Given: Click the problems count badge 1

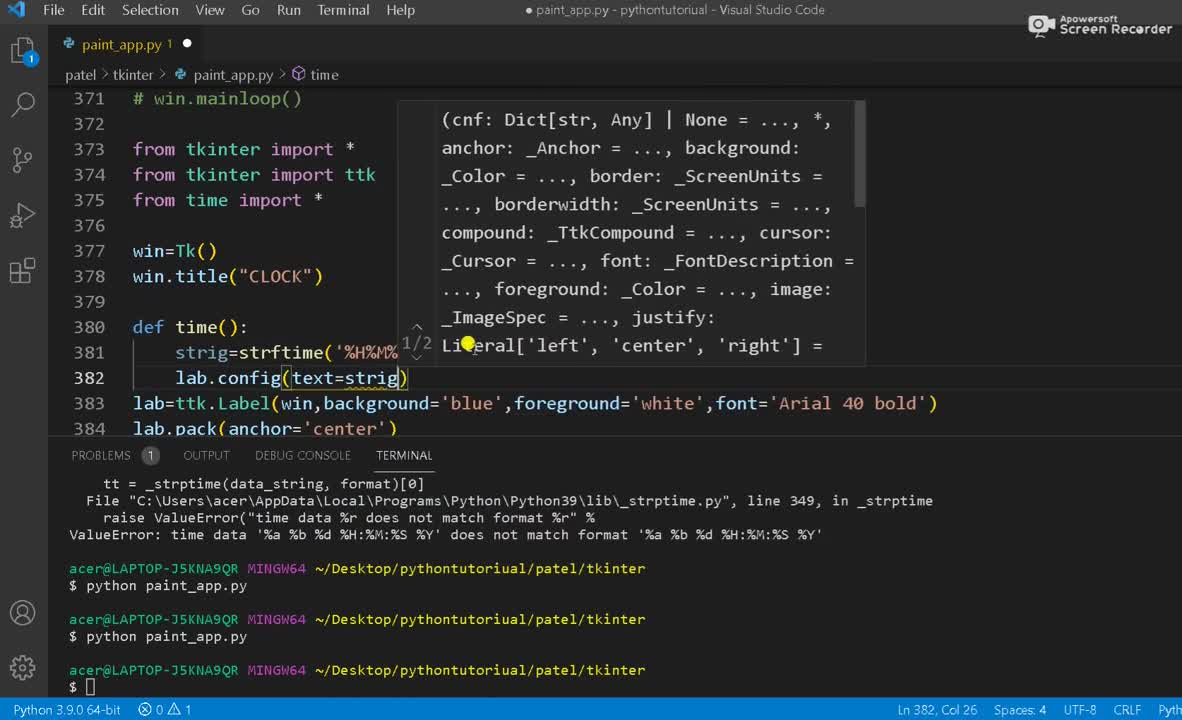Looking at the screenshot, I should point(151,455).
